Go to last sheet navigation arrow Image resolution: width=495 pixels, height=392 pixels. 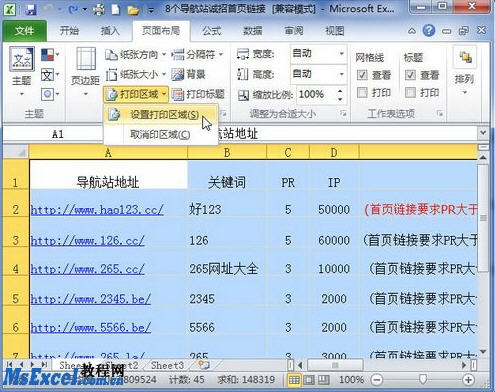point(44,365)
